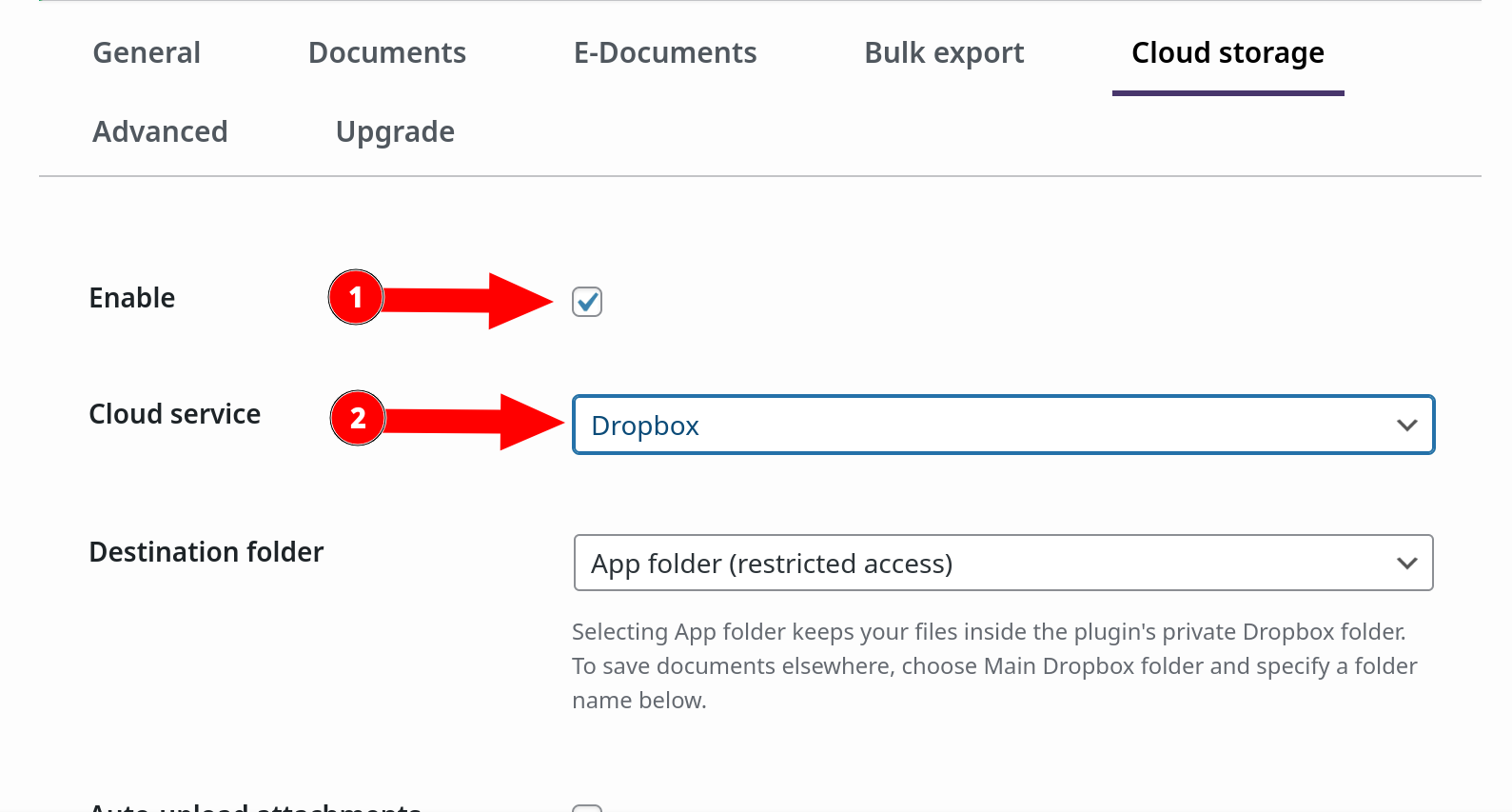Click the Enable field label

[131, 297]
